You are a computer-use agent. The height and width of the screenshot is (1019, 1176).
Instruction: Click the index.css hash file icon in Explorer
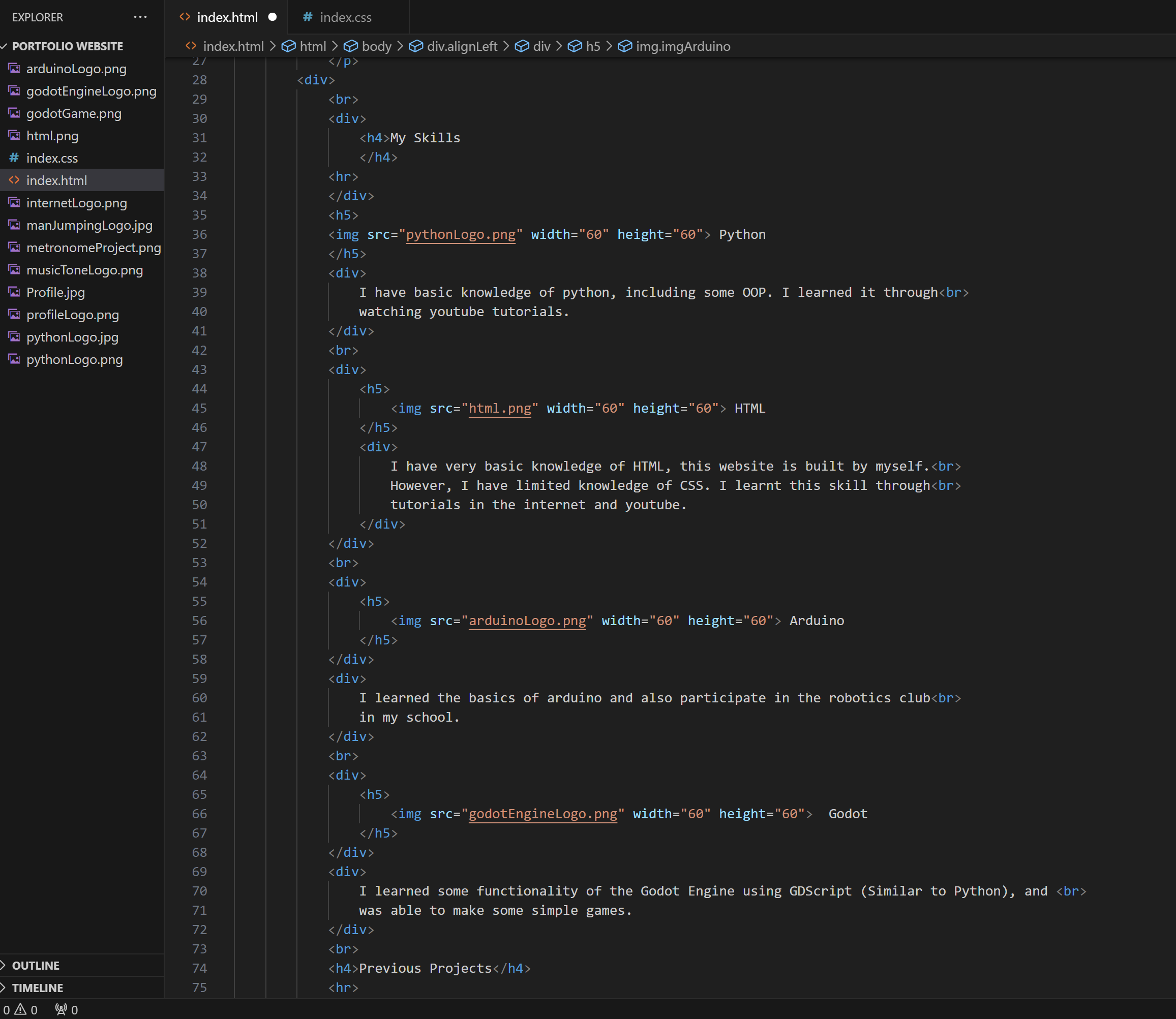(14, 158)
